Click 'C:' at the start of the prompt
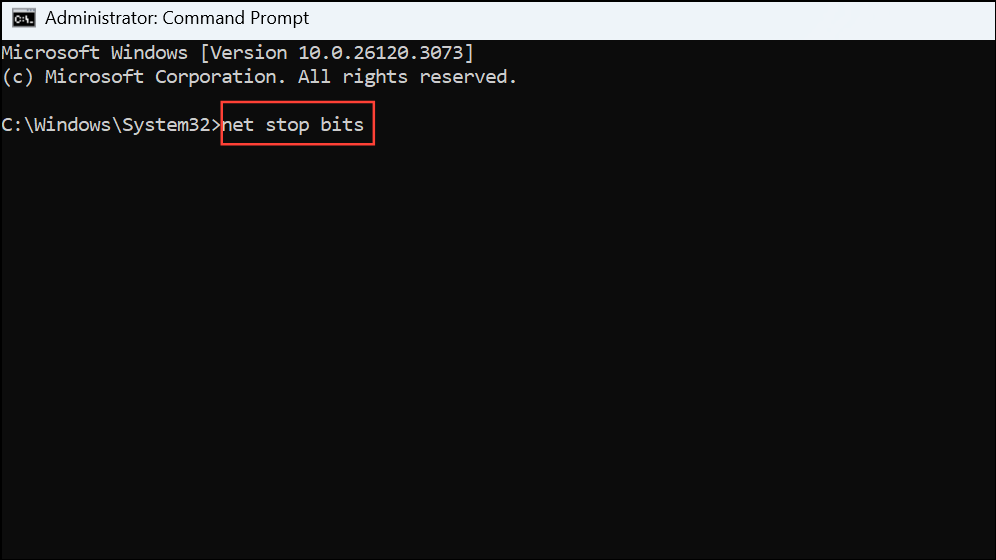 click(x=12, y=125)
